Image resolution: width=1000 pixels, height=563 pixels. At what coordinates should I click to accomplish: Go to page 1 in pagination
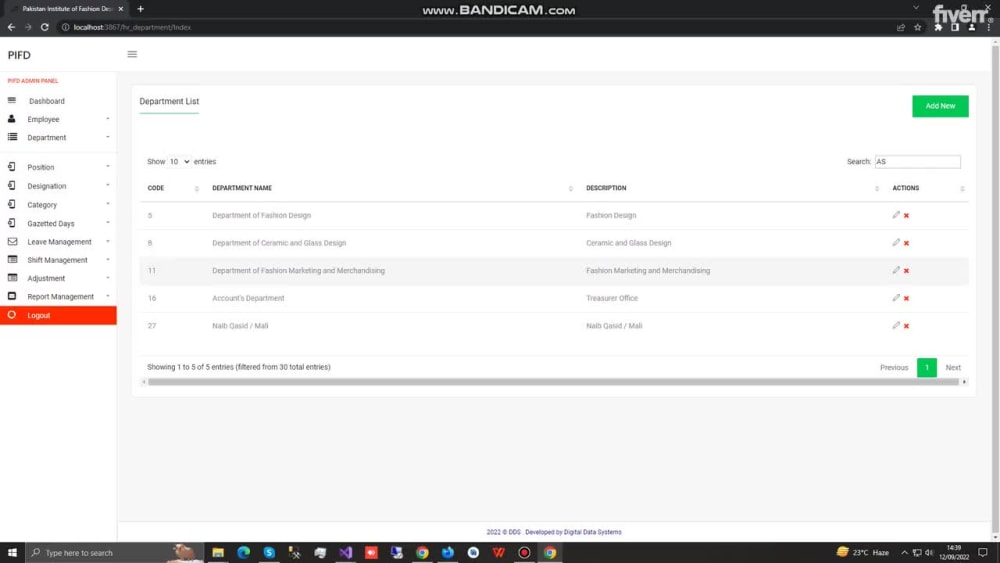pos(927,368)
